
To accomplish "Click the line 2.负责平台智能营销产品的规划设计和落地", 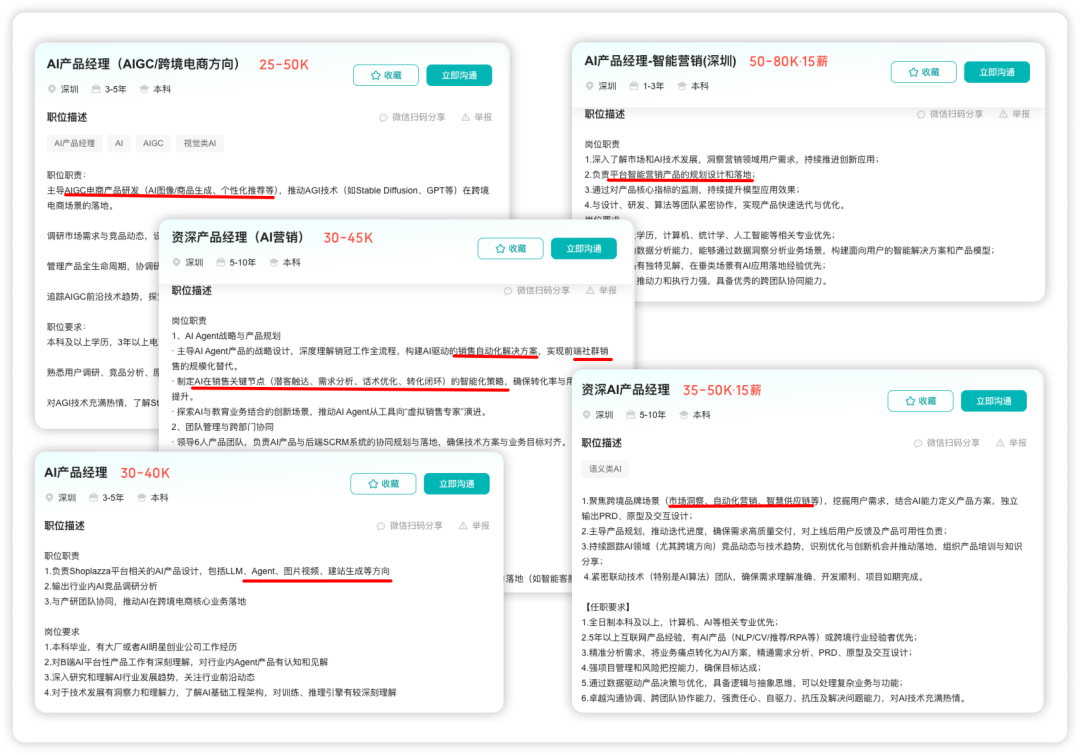I will point(669,174).
